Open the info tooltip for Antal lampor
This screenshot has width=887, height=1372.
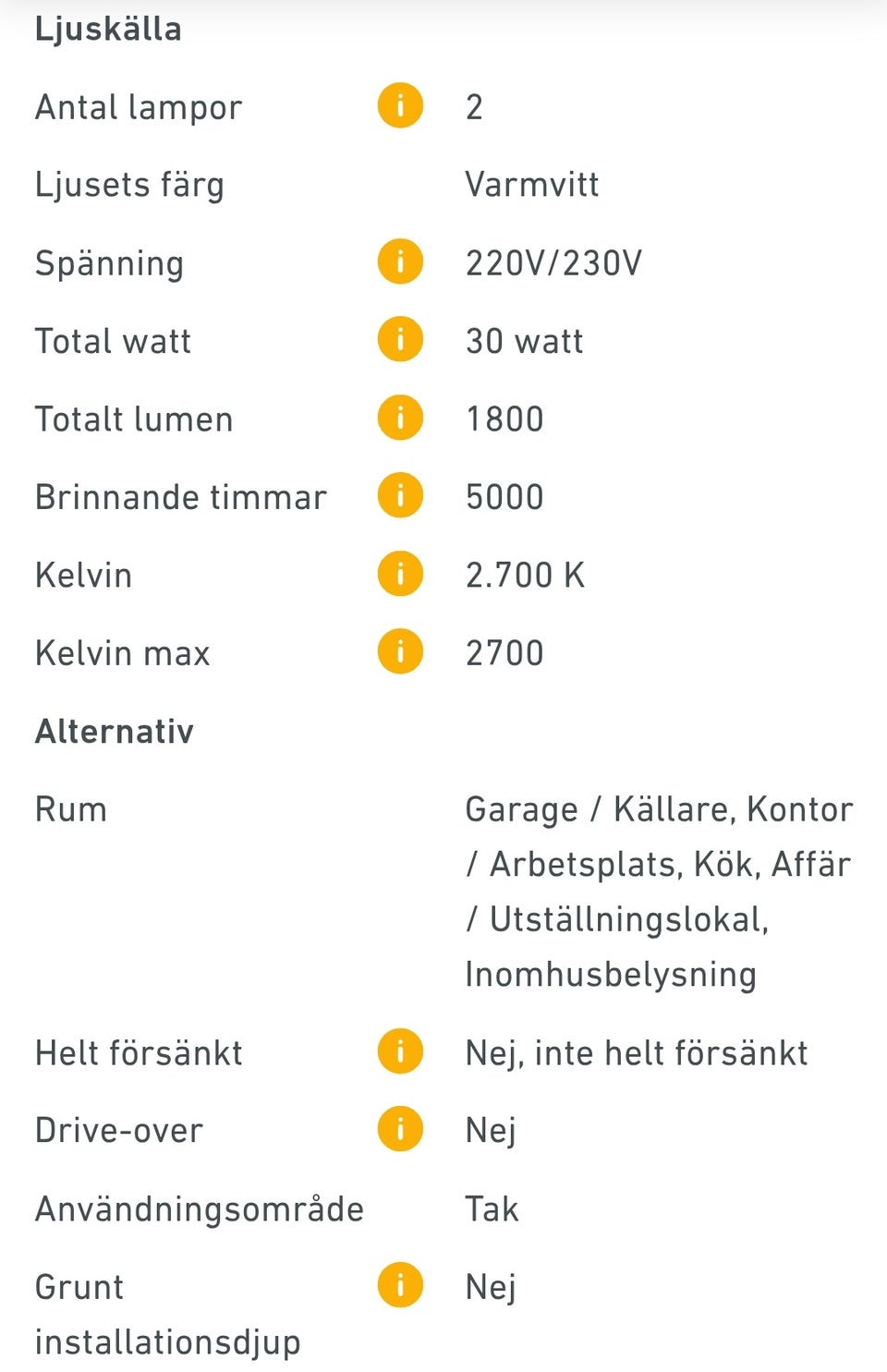pyautogui.click(x=398, y=105)
